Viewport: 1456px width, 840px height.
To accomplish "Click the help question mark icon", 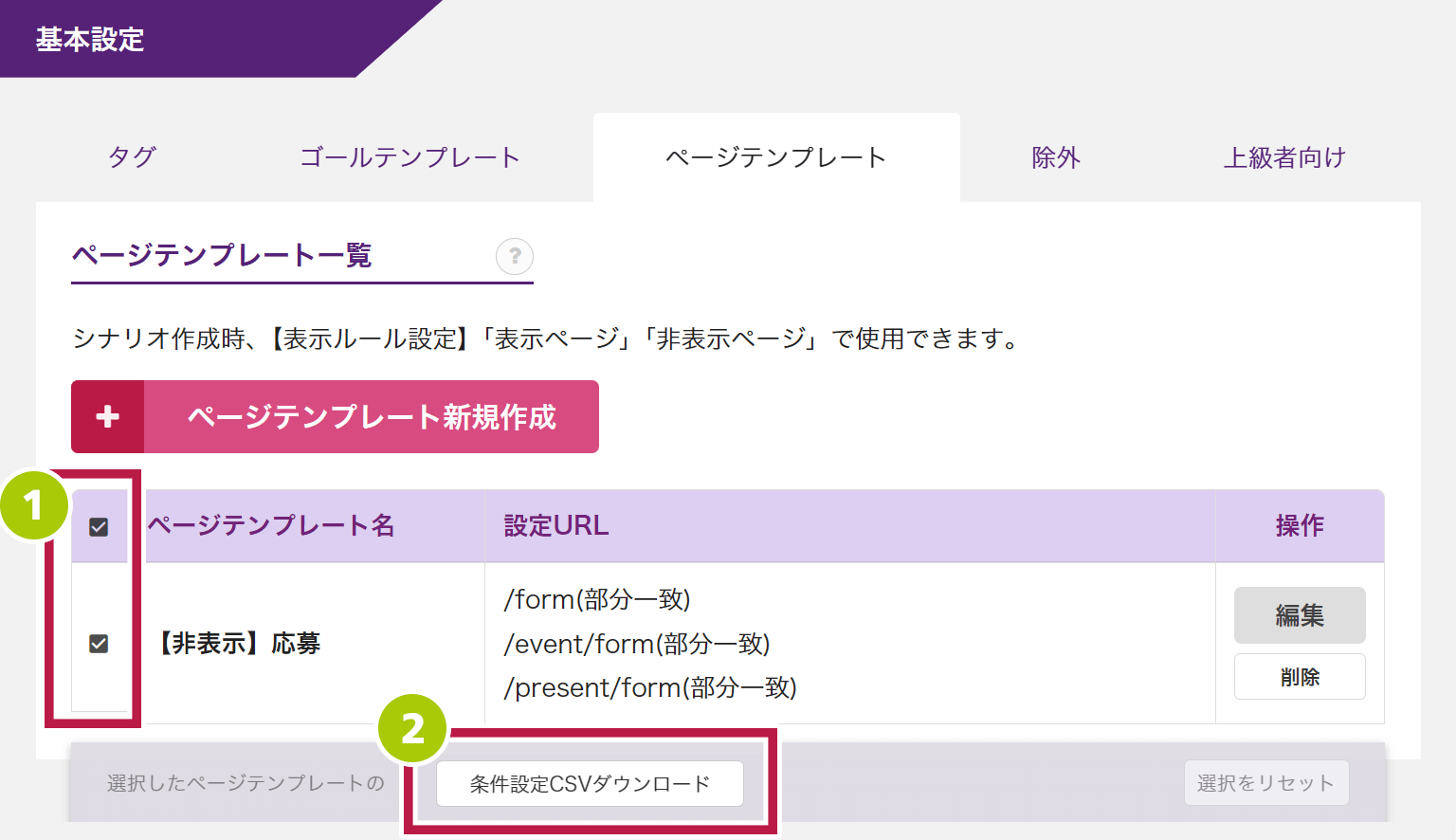I will 515,256.
